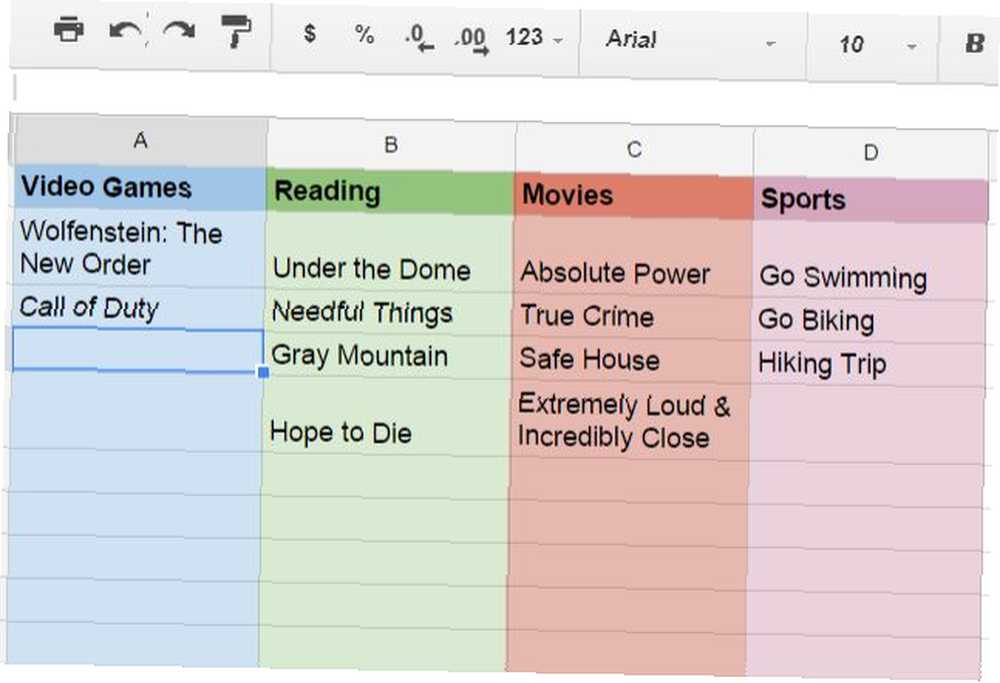This screenshot has width=1000, height=683.
Task: Open the 123 number formats dropdown
Action: pos(534,38)
